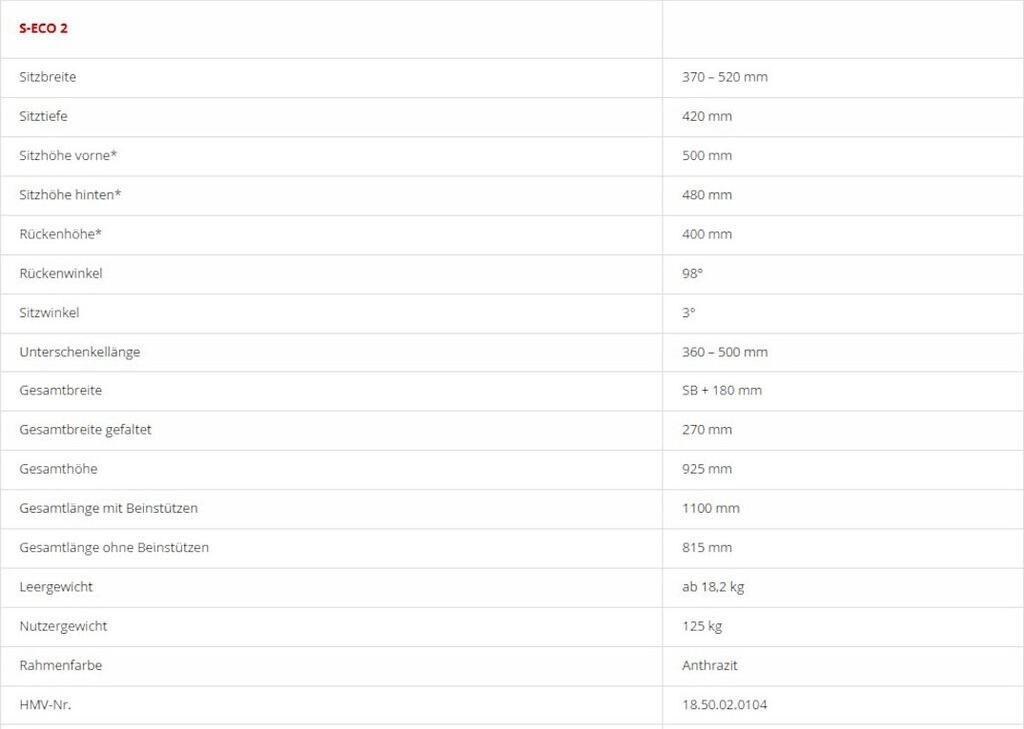Viewport: 1024px width, 729px height.
Task: Click the SB + 180 mm value
Action: pos(722,390)
